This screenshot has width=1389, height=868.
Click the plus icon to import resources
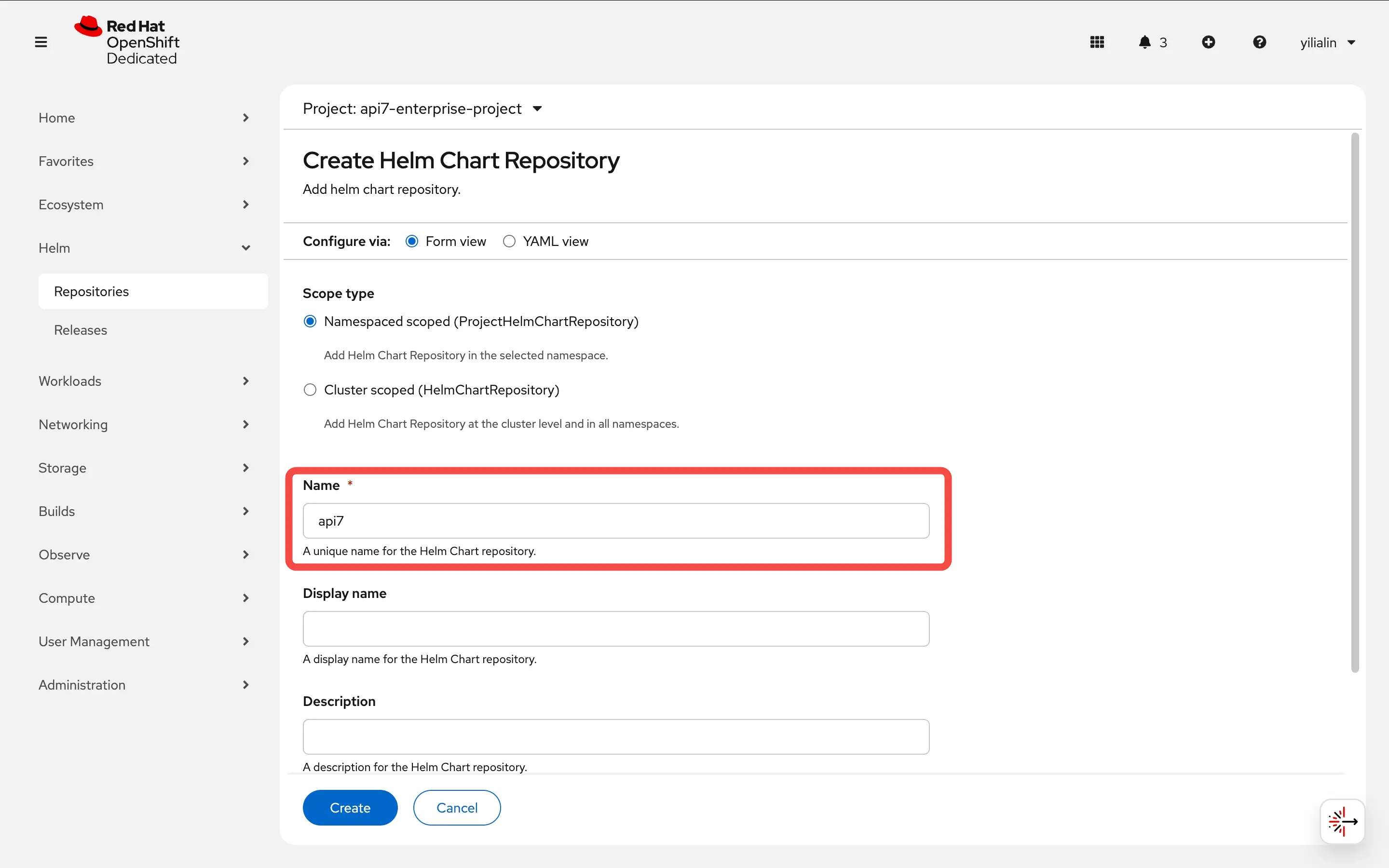(x=1209, y=42)
